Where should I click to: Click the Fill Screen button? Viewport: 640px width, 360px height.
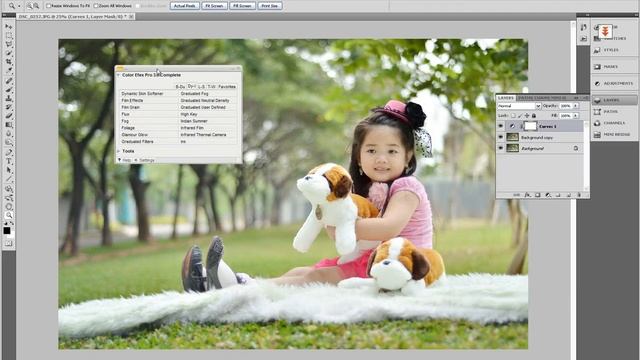[x=242, y=6]
